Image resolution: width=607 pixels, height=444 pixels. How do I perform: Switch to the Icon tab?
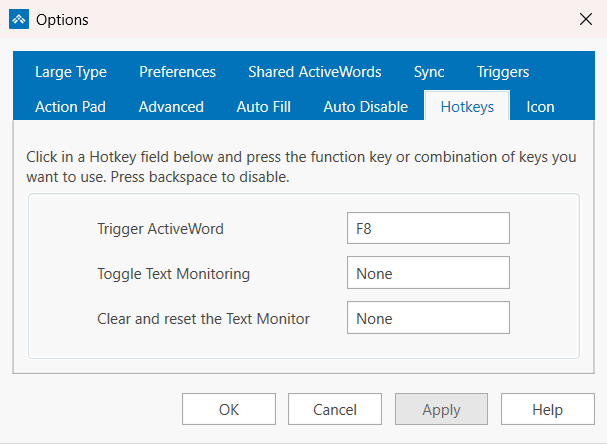pyautogui.click(x=540, y=107)
